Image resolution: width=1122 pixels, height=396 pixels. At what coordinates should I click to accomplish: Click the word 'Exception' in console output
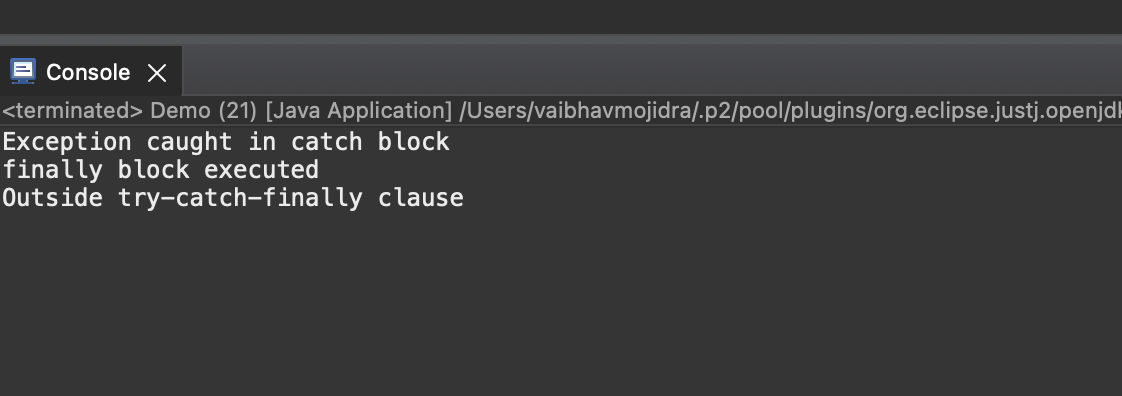(x=67, y=142)
